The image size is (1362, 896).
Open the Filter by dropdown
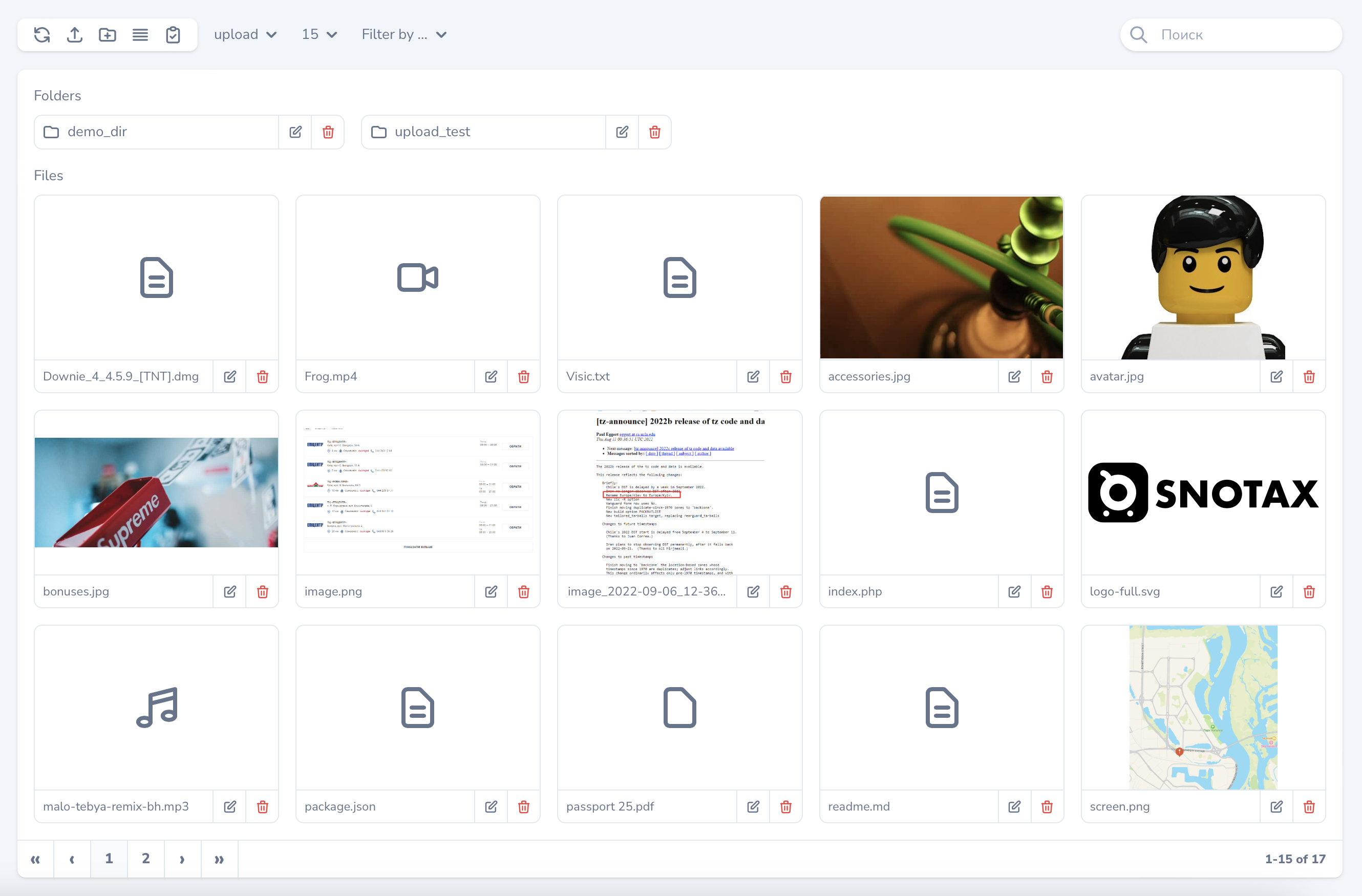[403, 34]
